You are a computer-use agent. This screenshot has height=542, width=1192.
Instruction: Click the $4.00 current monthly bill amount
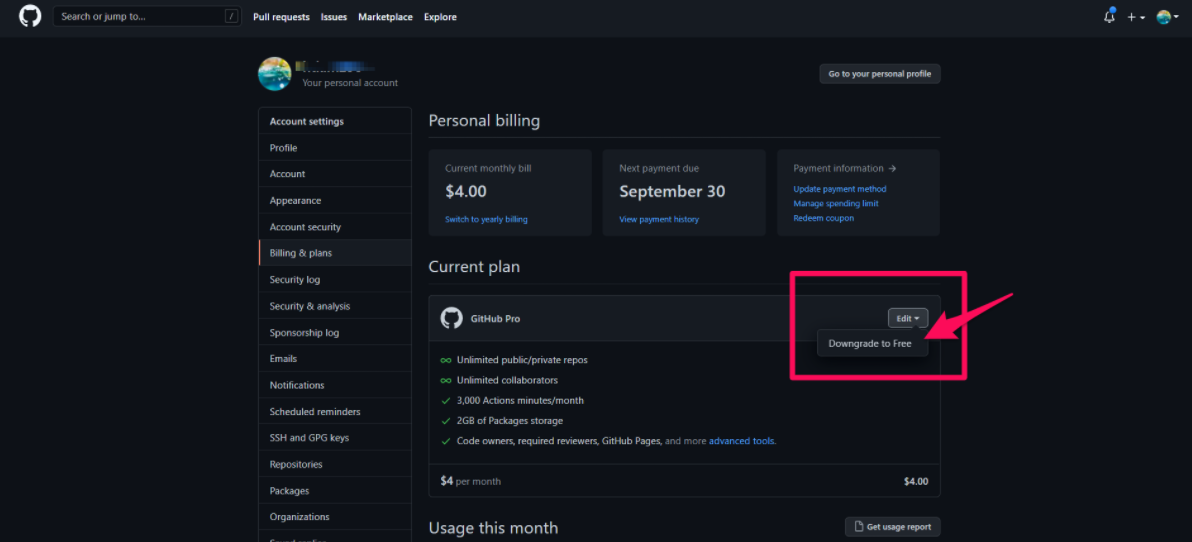pyautogui.click(x=465, y=192)
